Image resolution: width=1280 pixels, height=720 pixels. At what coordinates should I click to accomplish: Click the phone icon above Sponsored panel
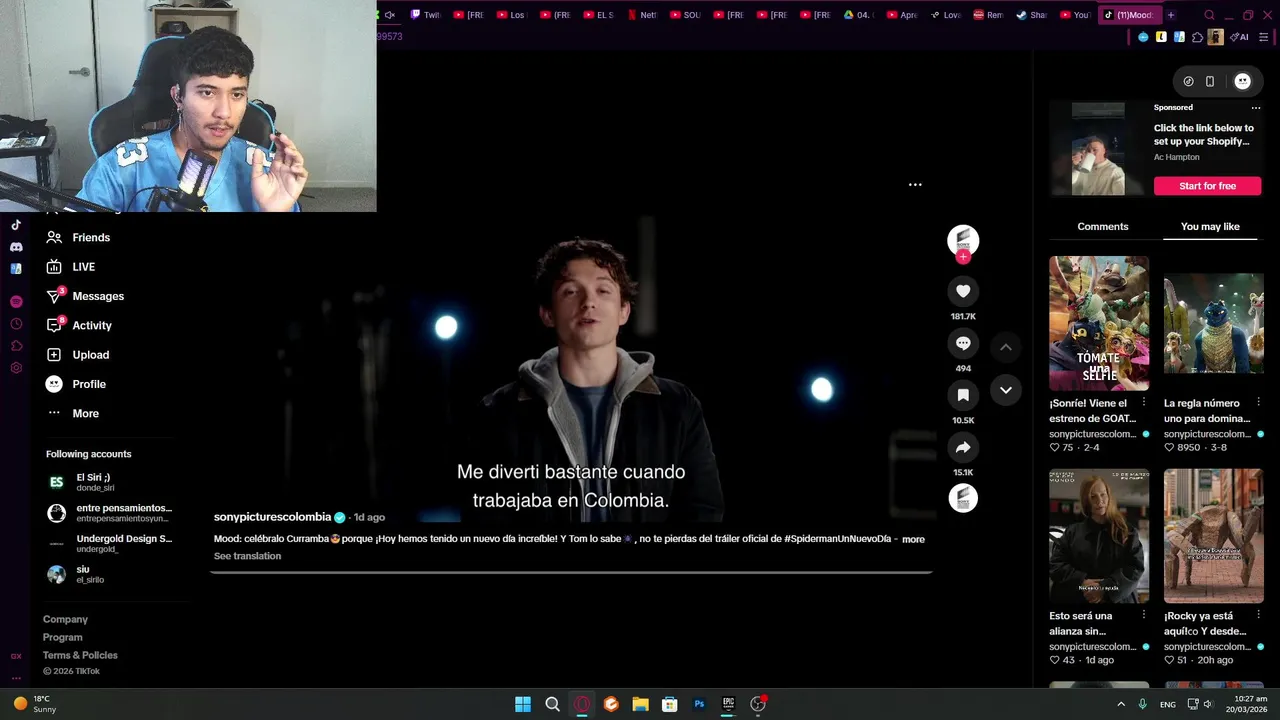click(1210, 81)
